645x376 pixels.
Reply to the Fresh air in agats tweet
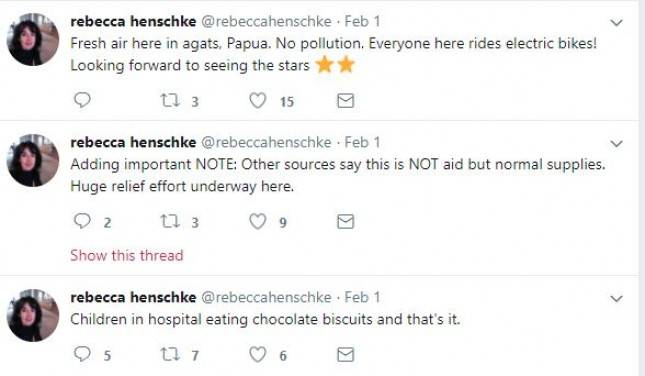(82, 100)
